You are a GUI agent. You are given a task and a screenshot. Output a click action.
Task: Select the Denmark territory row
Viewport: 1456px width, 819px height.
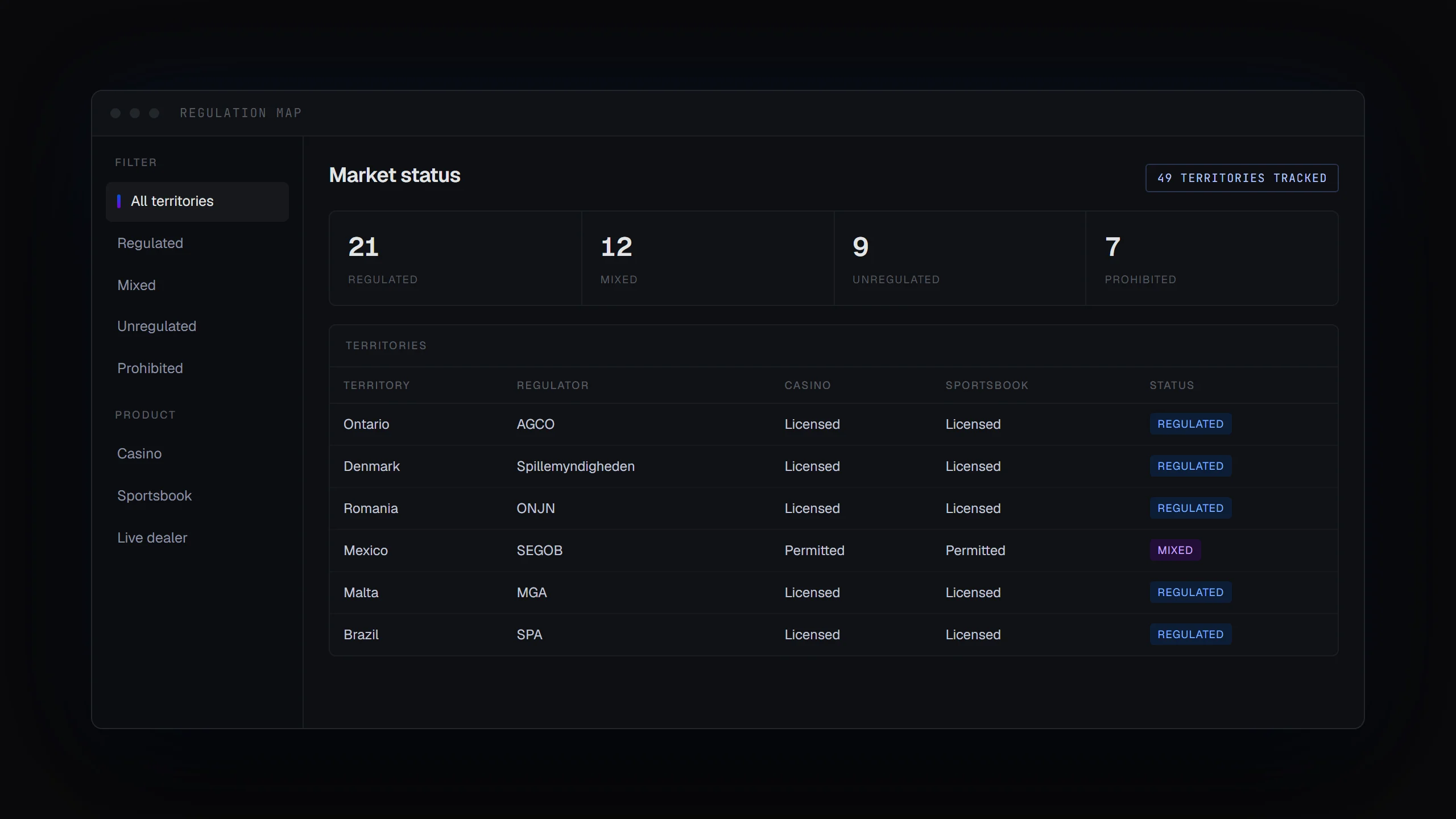(834, 466)
